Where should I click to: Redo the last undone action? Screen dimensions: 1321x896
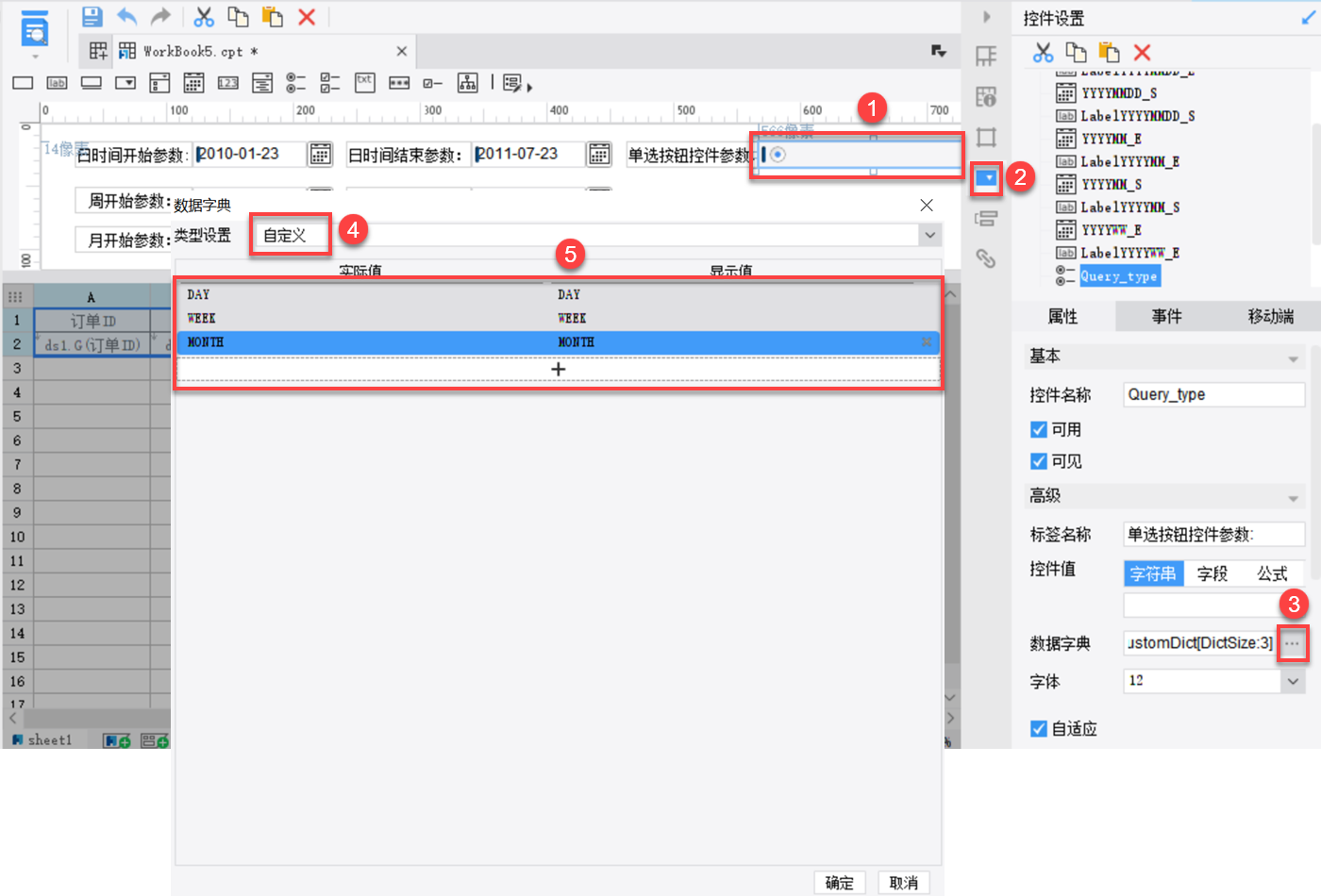click(161, 16)
